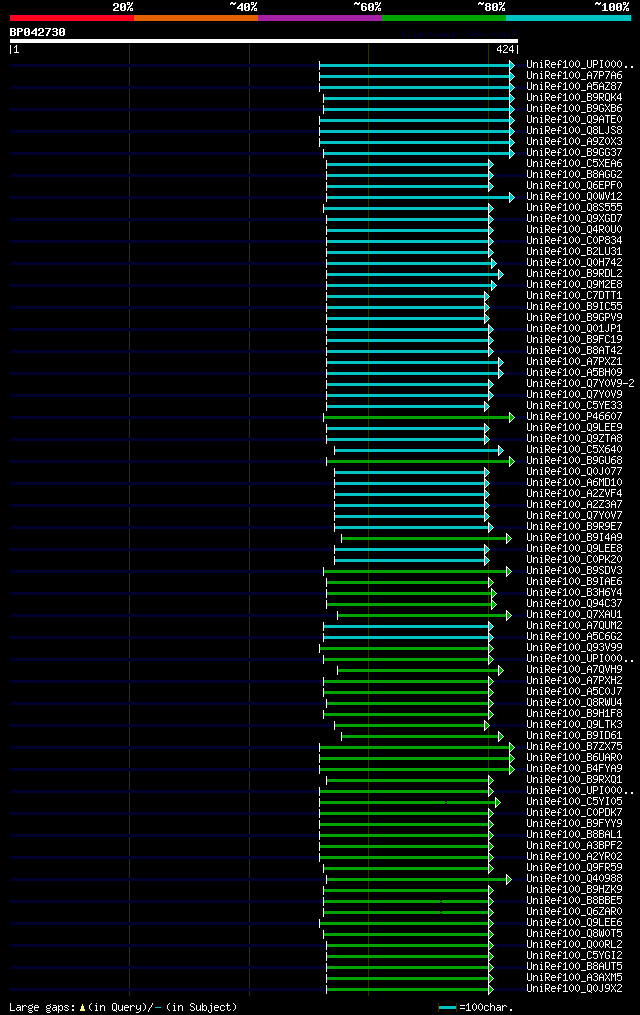The width and height of the screenshot is (640, 1015).
Task: Select the UniRef100_B9ID61 label
Action: click(x=574, y=736)
